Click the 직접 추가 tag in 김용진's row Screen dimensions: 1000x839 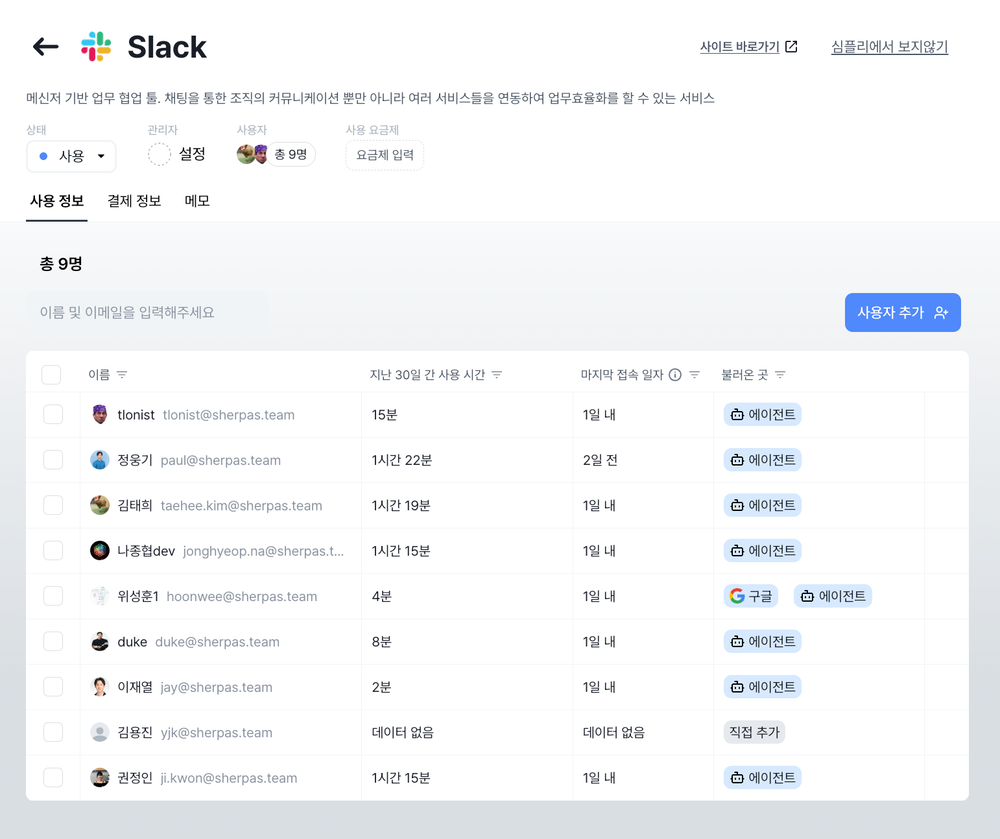(754, 732)
